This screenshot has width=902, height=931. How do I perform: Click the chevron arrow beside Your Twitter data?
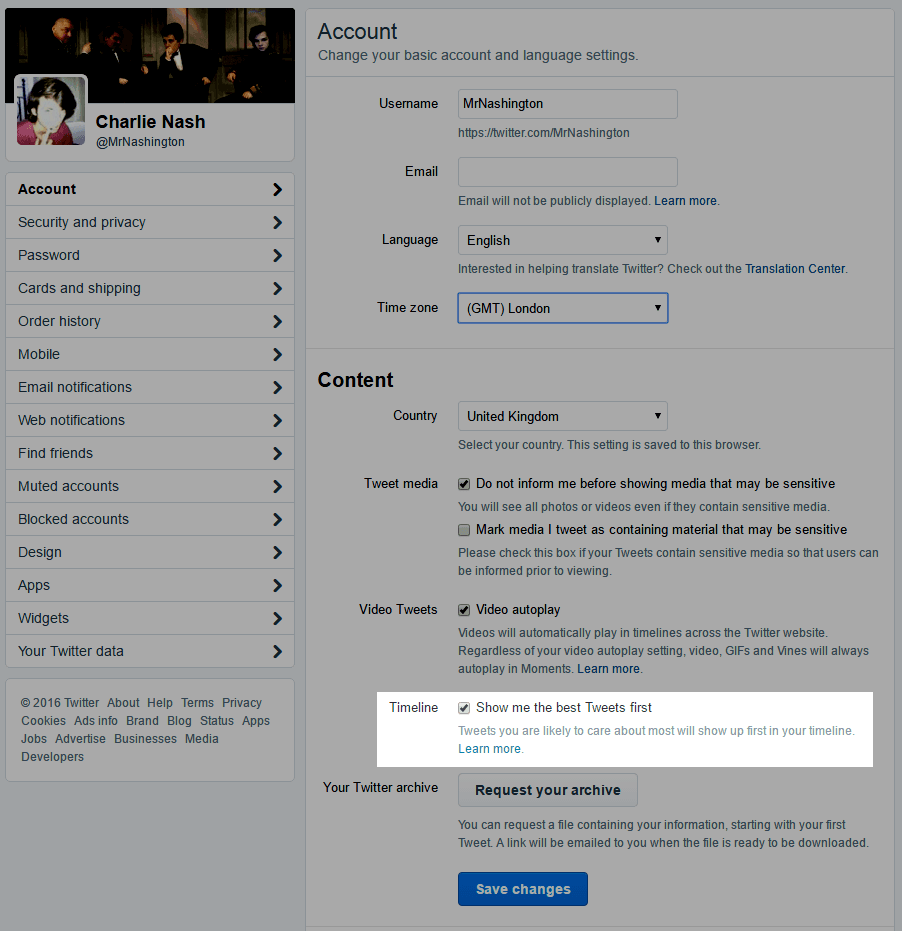tap(277, 651)
